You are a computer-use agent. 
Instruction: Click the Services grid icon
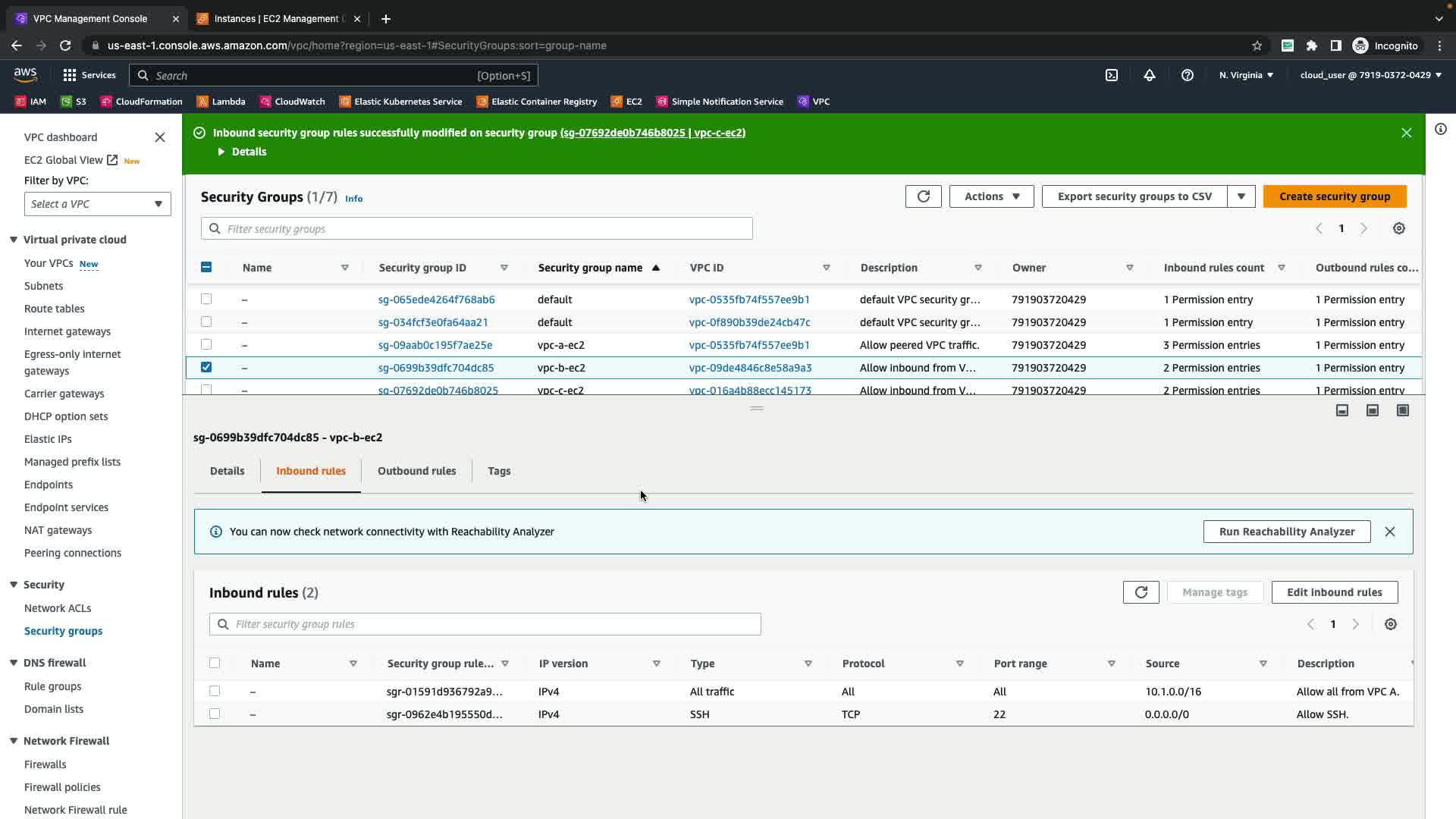[x=70, y=75]
